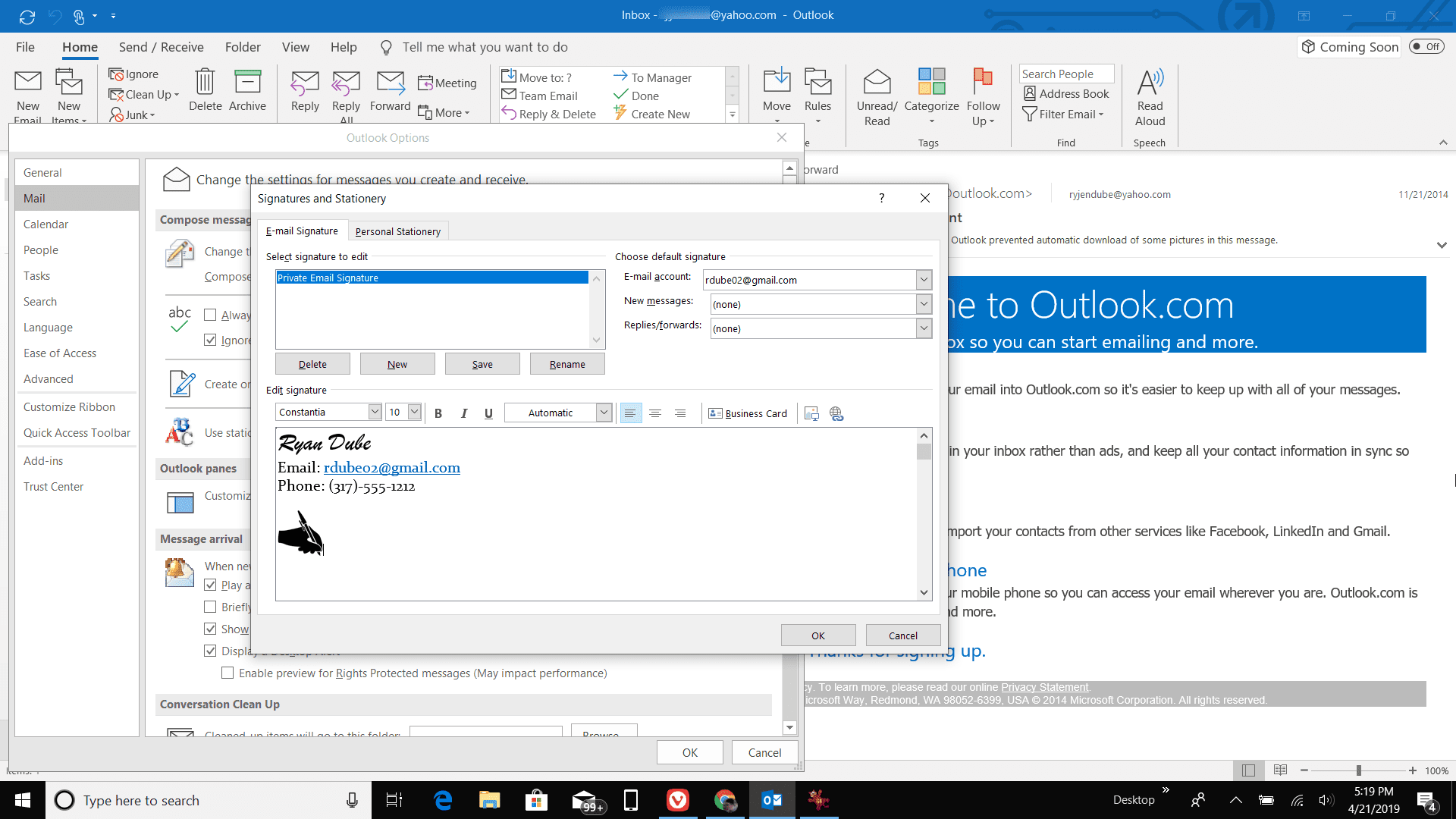1456x819 pixels.
Task: Click the Italic formatting icon
Action: click(464, 413)
